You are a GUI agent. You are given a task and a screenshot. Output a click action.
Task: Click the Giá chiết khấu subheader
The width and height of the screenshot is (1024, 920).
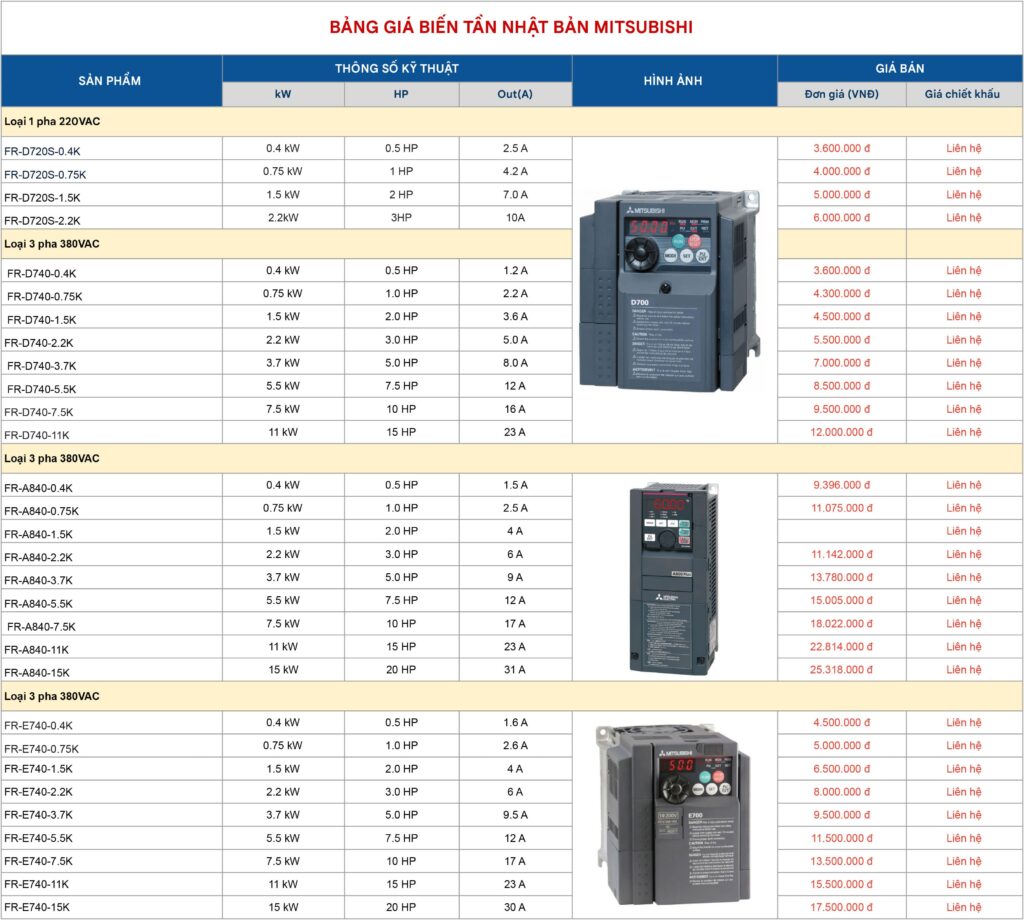click(963, 95)
